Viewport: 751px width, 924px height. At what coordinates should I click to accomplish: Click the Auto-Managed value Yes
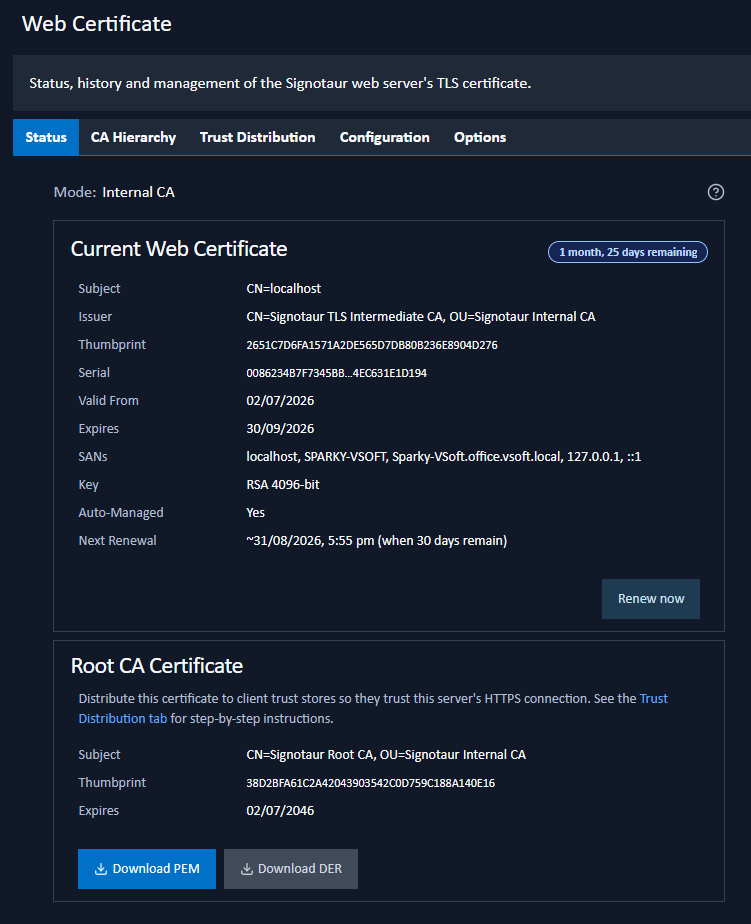[x=255, y=513]
